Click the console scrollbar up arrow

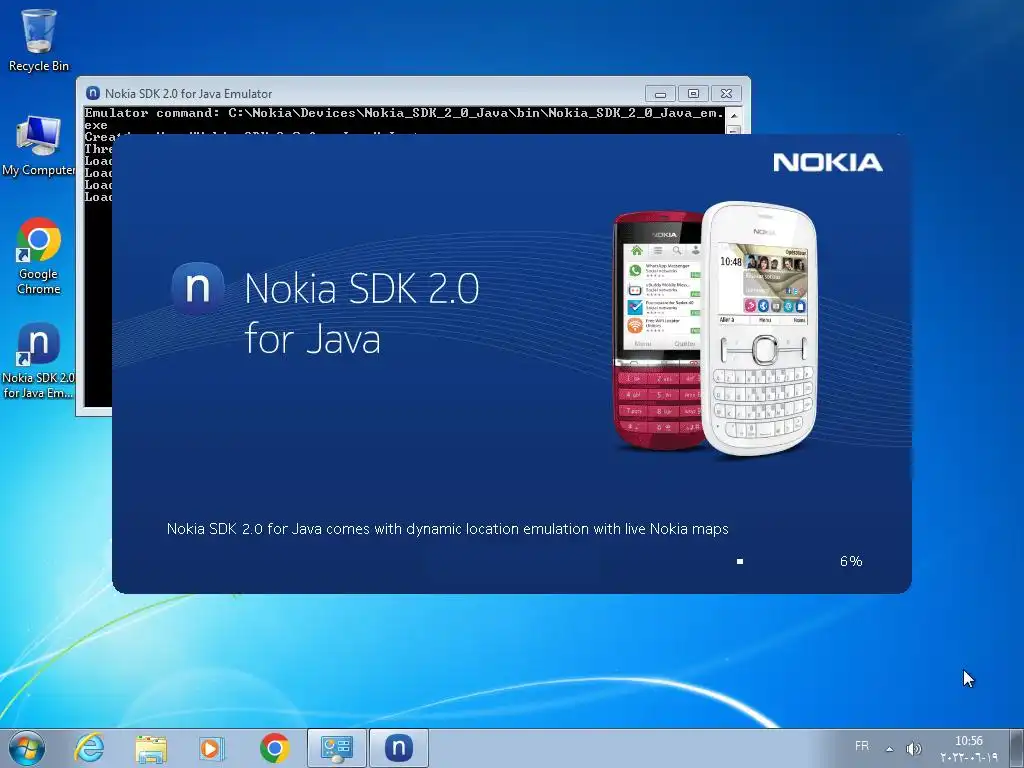(734, 116)
